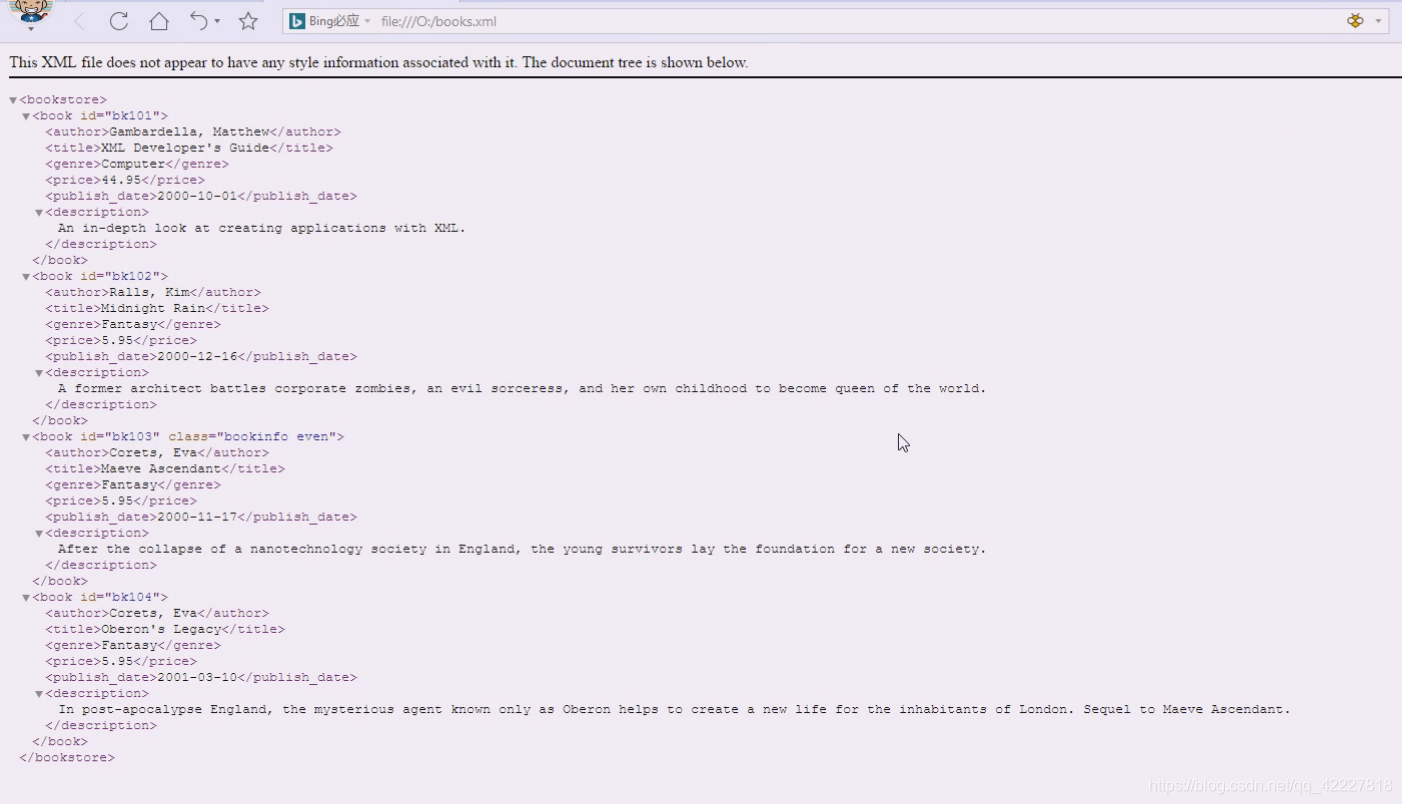
Task: Open dropdown arrow next to bee icon
Action: (1378, 22)
